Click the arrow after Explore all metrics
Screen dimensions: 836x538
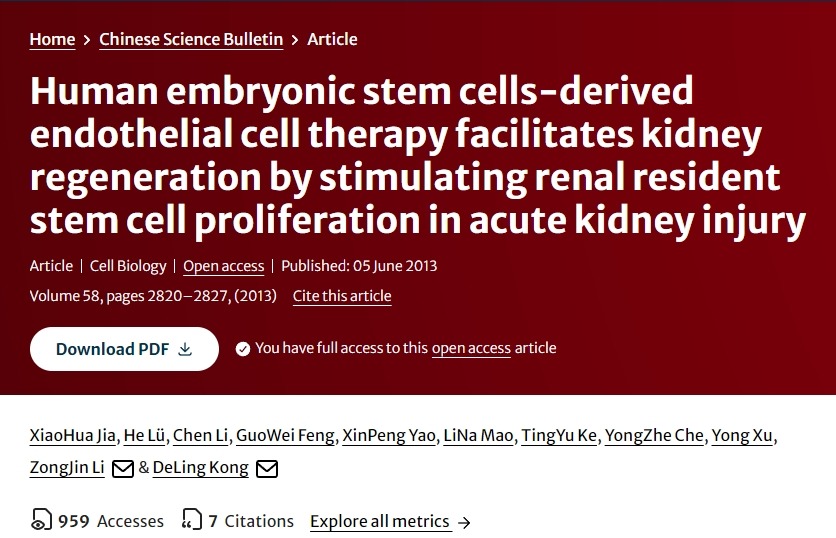[463, 522]
